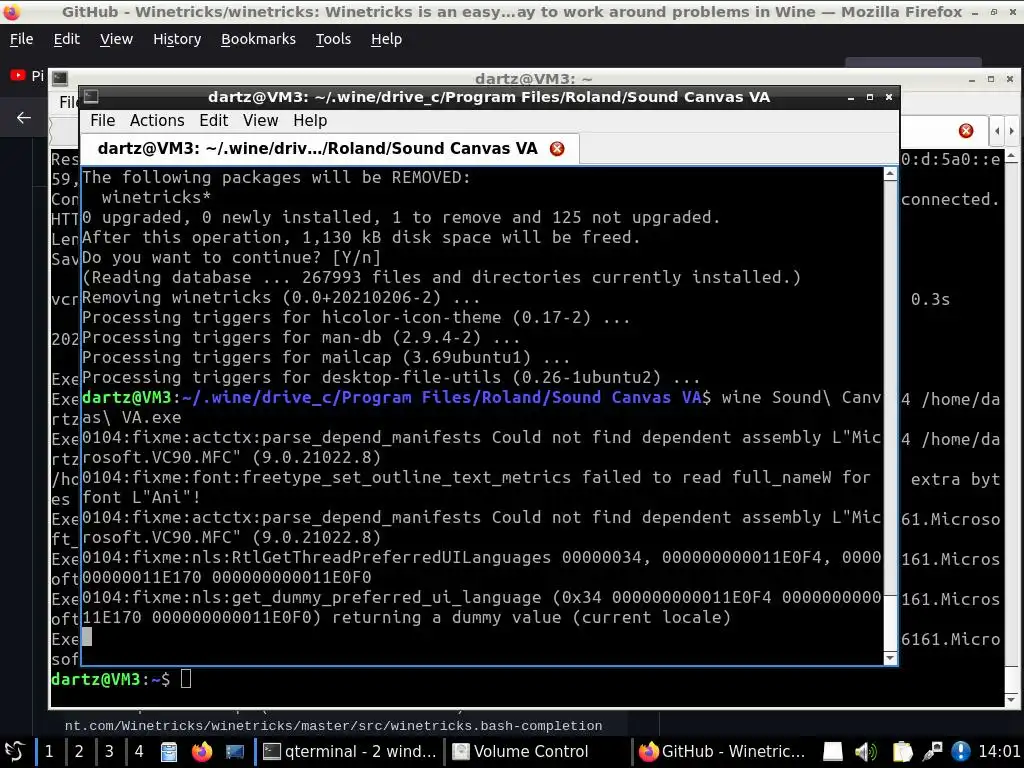Image resolution: width=1024 pixels, height=768 pixels.
Task: Open the volume speaker tray icon
Action: coord(866,752)
